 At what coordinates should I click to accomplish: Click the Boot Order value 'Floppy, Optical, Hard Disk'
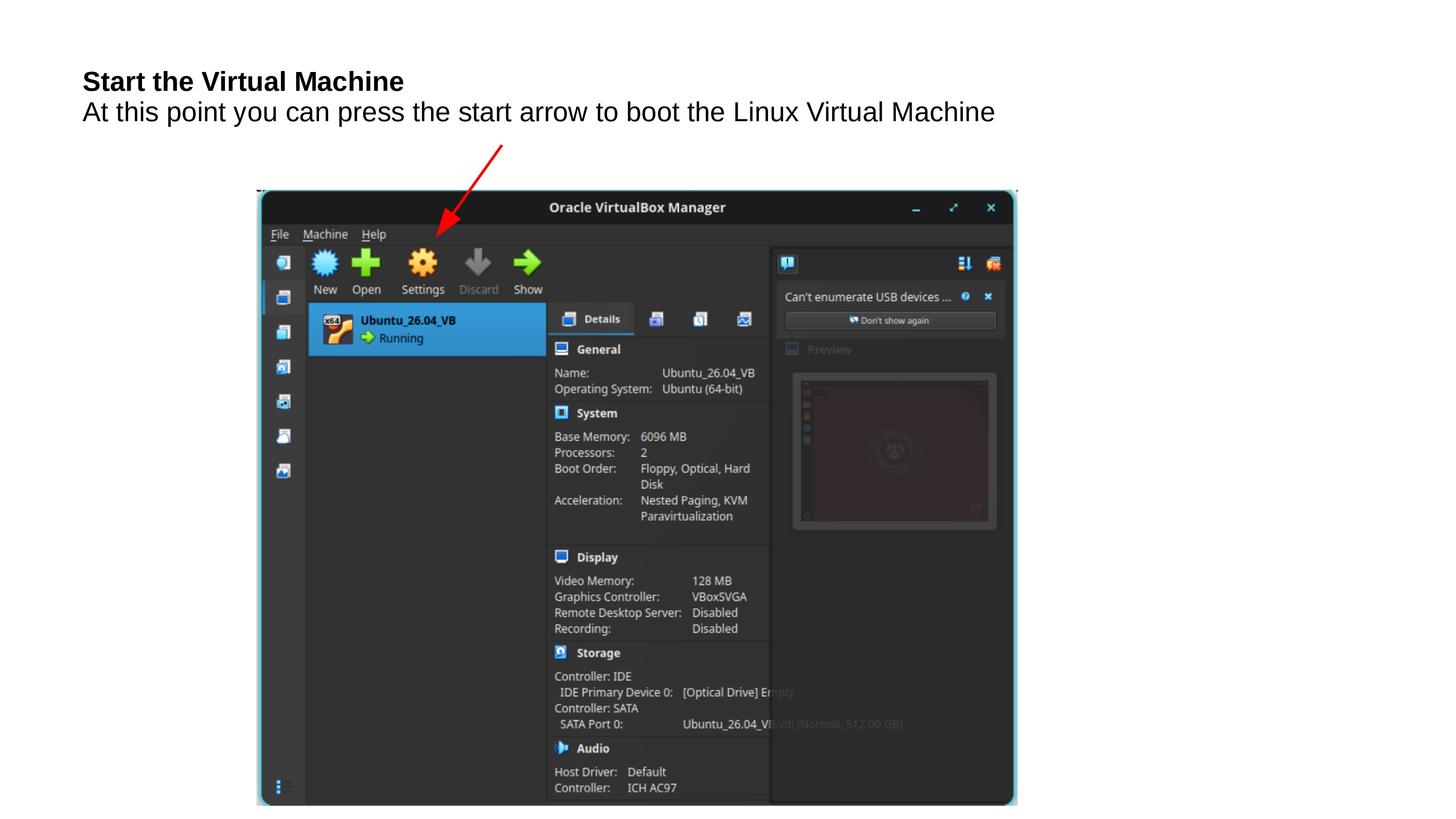695,477
